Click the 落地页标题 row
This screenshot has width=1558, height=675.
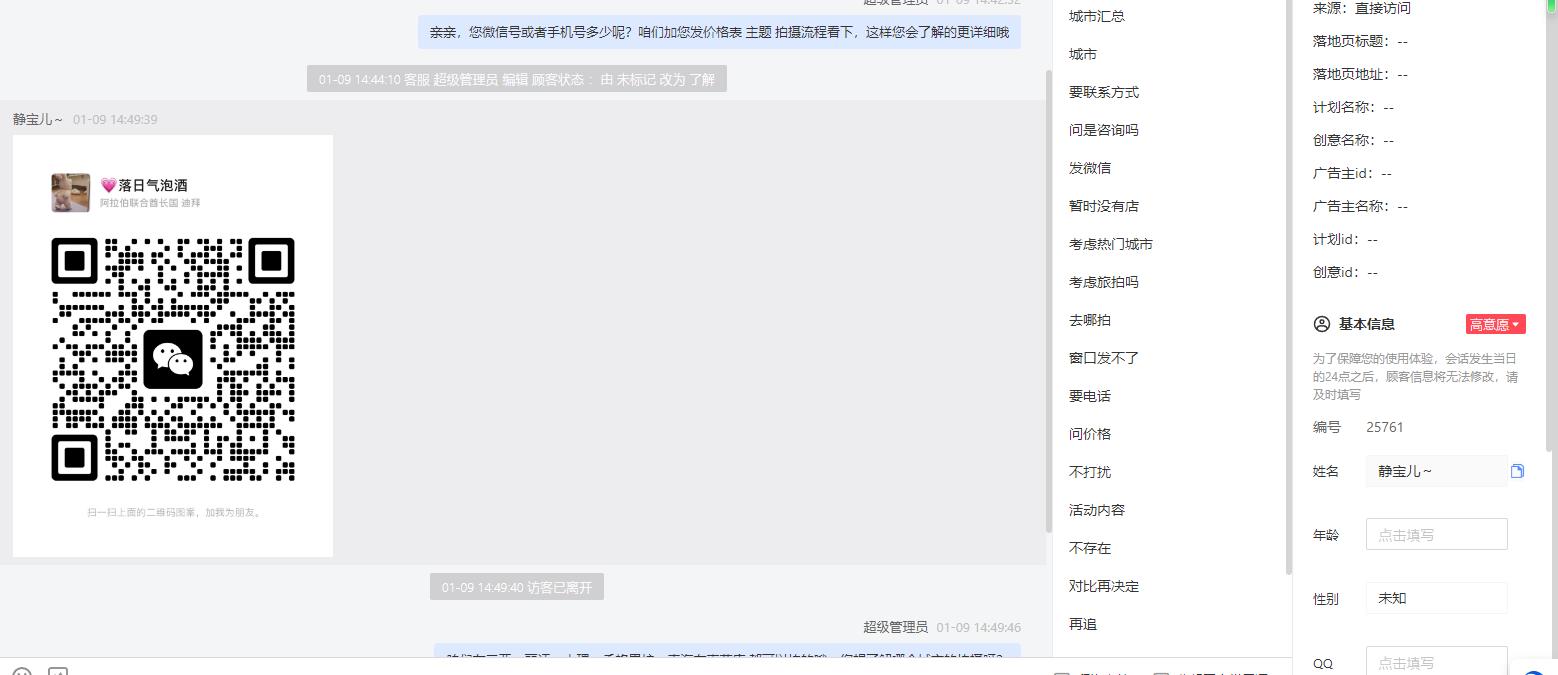(1360, 41)
